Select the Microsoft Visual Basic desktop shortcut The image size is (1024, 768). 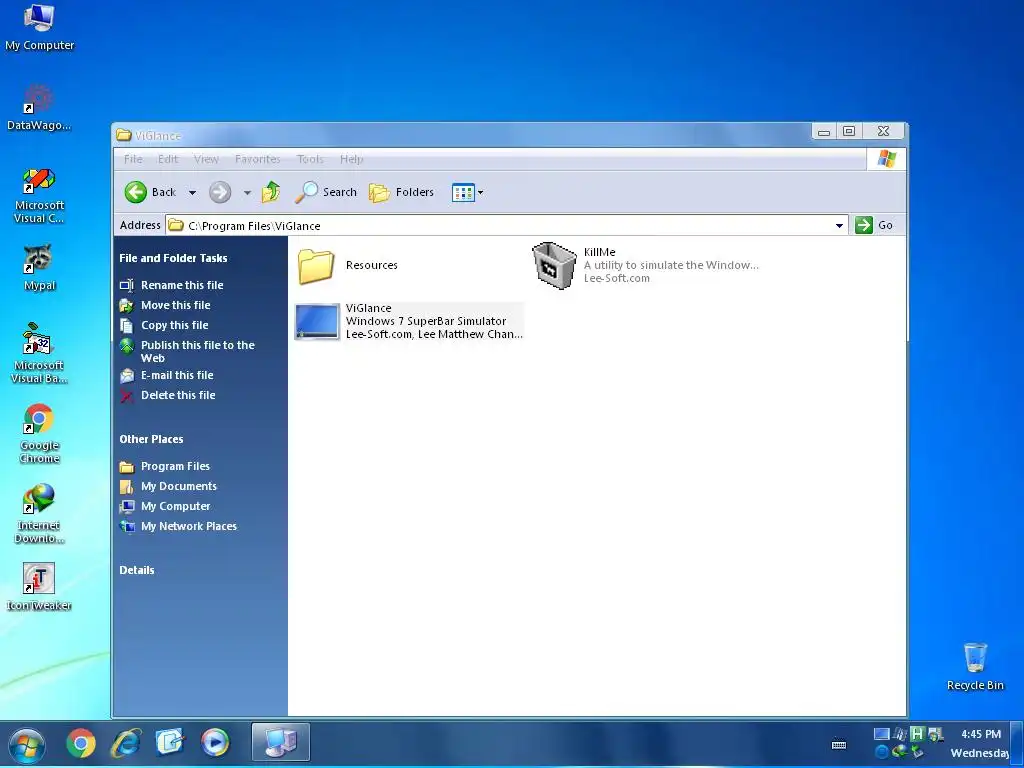(39, 353)
